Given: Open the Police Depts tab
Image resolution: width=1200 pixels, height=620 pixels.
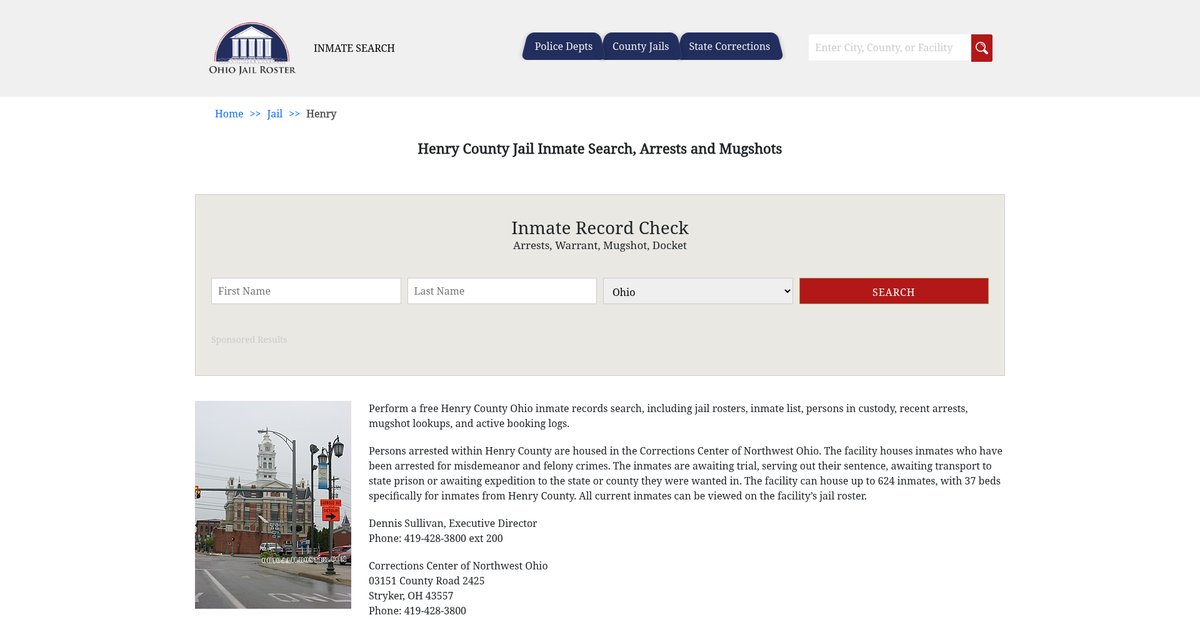Looking at the screenshot, I should coord(563,46).
